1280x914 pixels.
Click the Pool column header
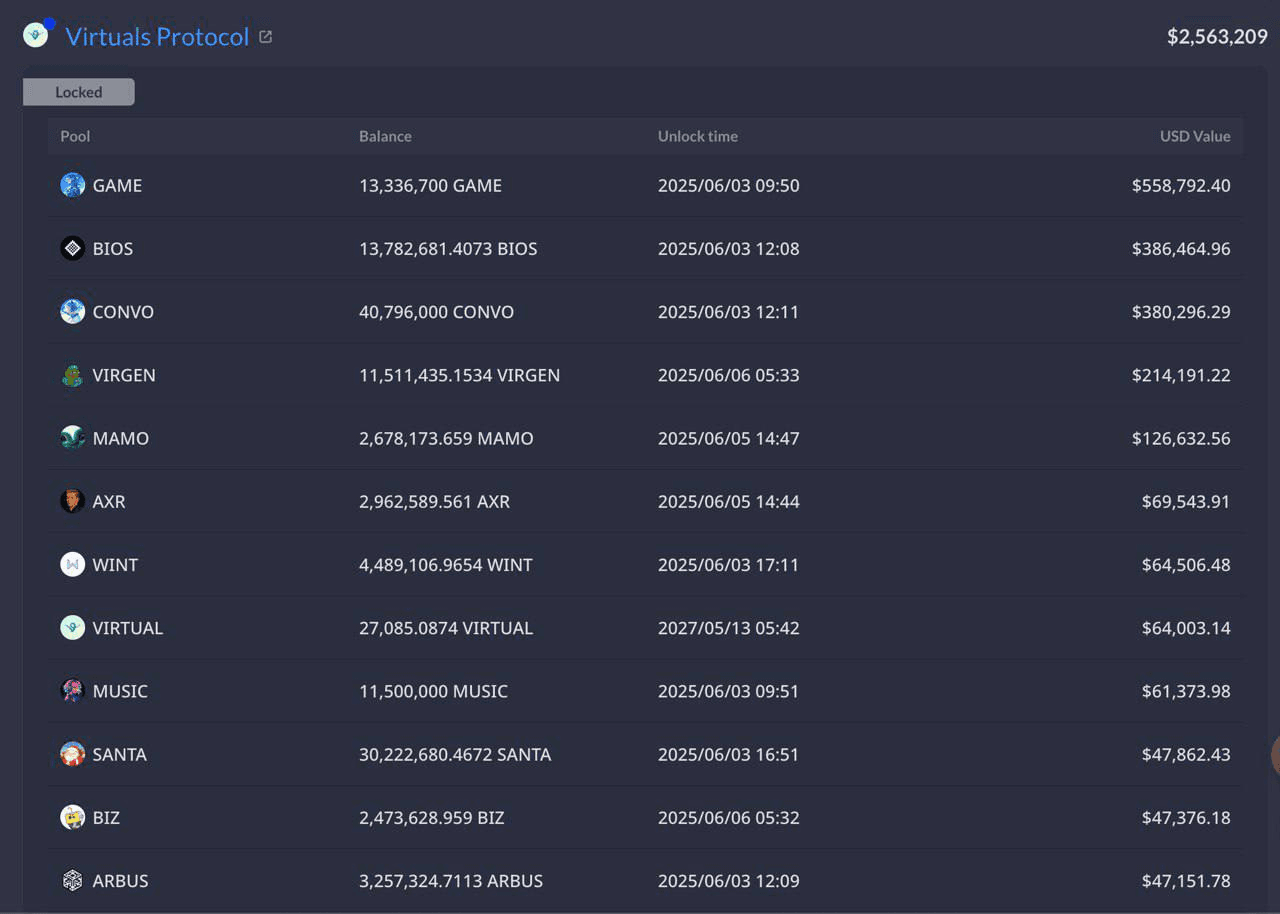click(75, 136)
